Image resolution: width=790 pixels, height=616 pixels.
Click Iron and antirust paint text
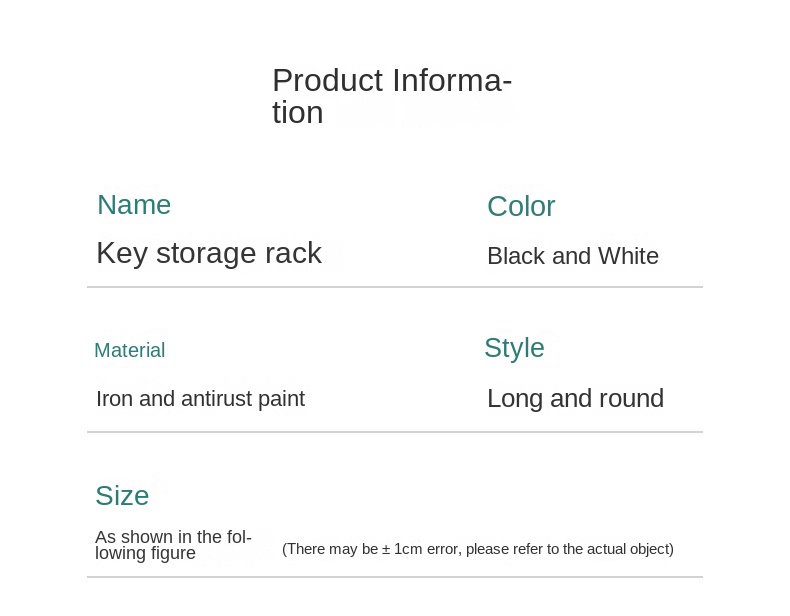point(201,399)
